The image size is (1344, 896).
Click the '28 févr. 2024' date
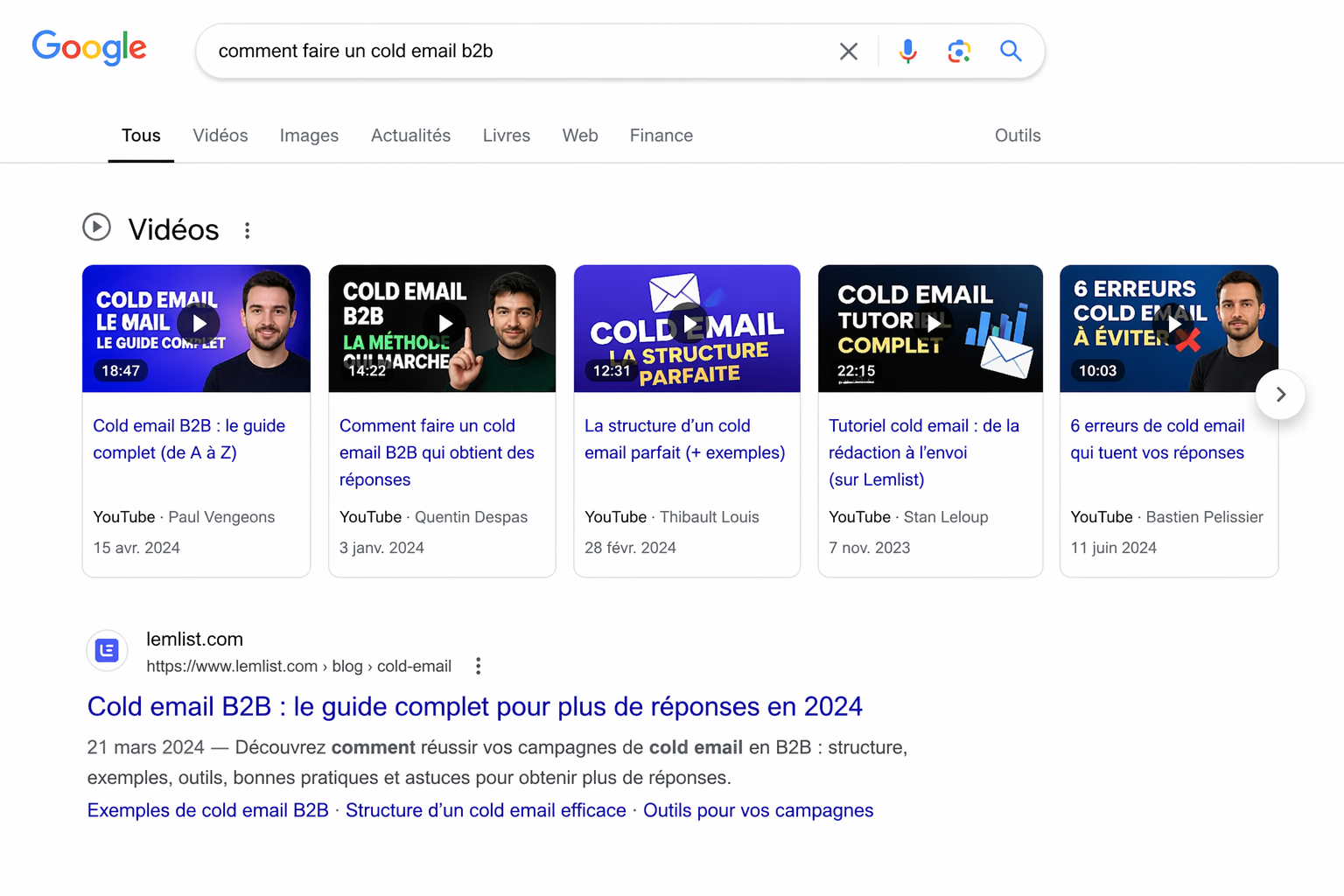[630, 548]
